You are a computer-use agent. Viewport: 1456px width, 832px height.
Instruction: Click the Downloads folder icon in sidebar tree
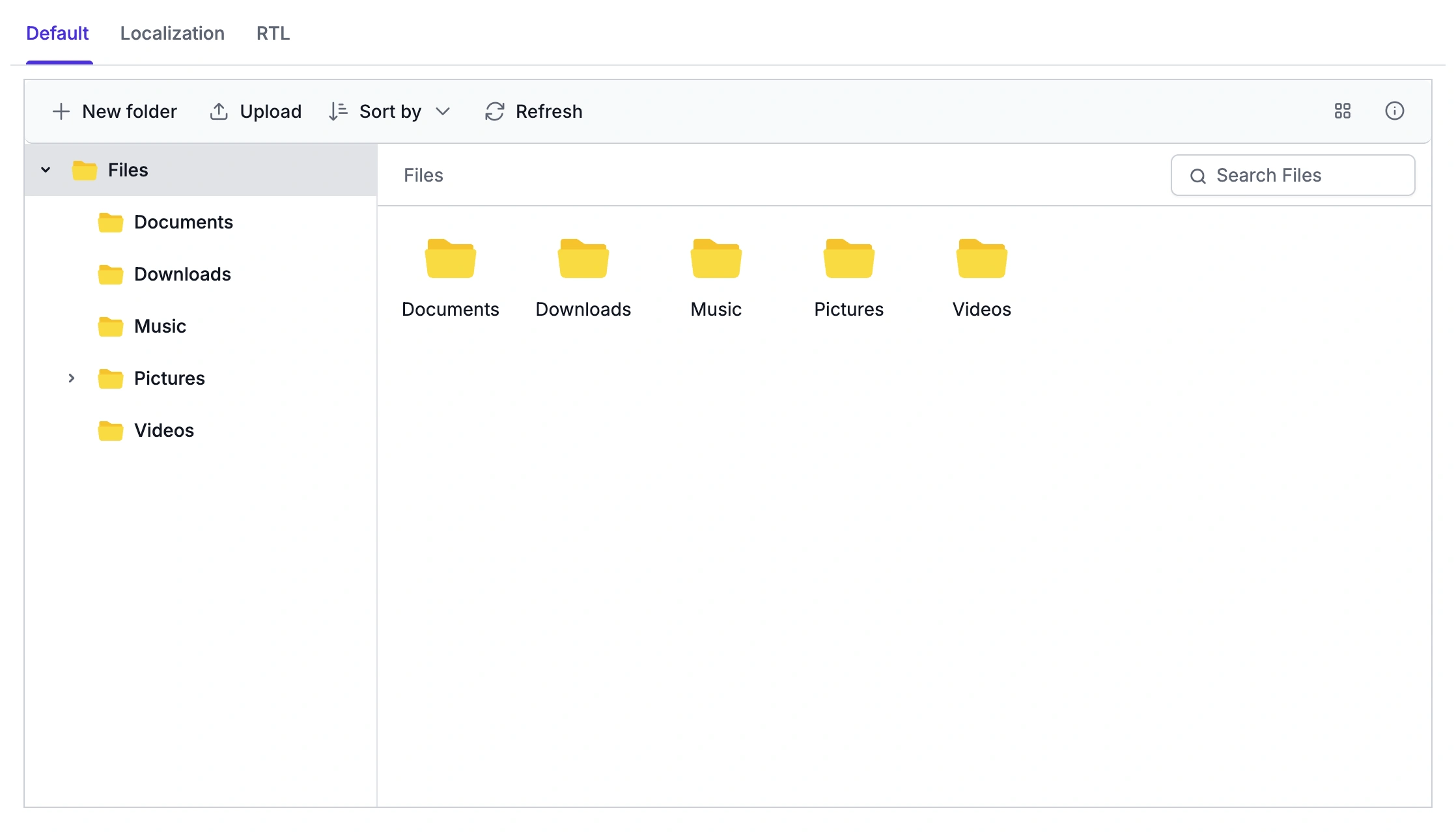pyautogui.click(x=111, y=275)
